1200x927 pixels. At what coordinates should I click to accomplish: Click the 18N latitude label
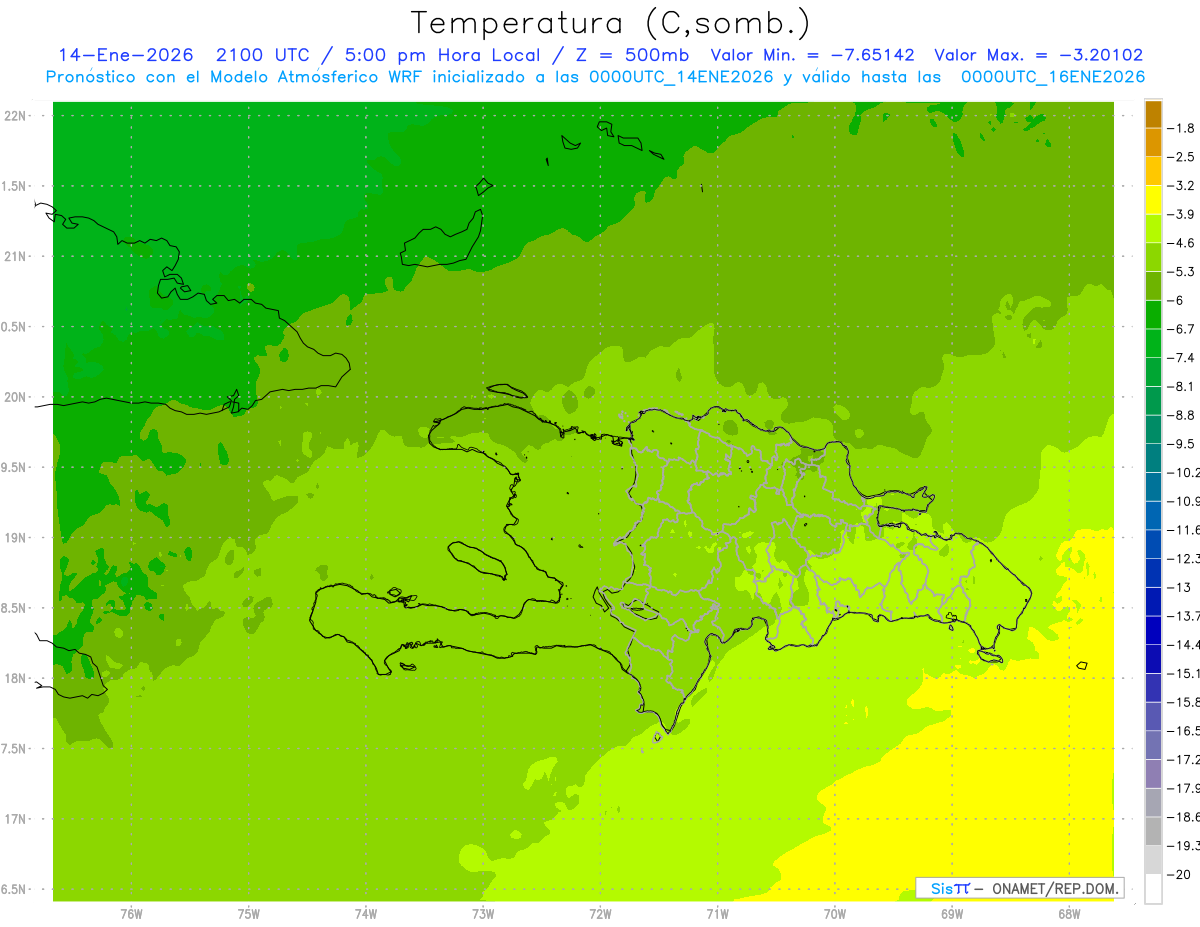17,679
